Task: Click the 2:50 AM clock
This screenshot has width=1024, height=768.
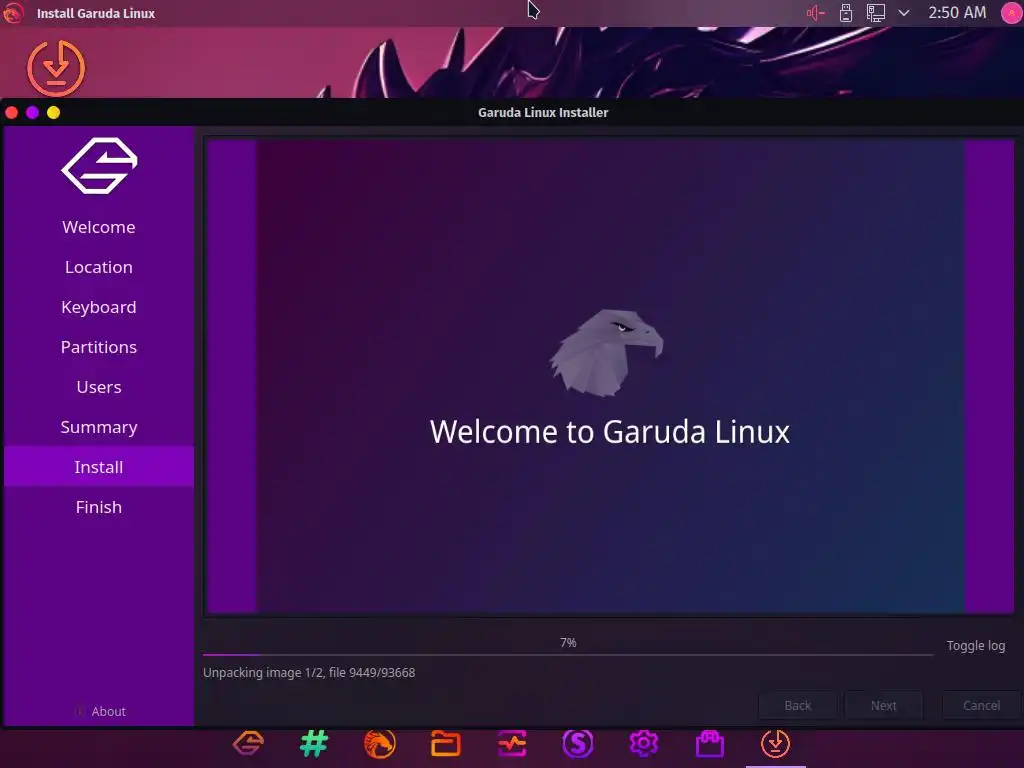Action: tap(957, 12)
